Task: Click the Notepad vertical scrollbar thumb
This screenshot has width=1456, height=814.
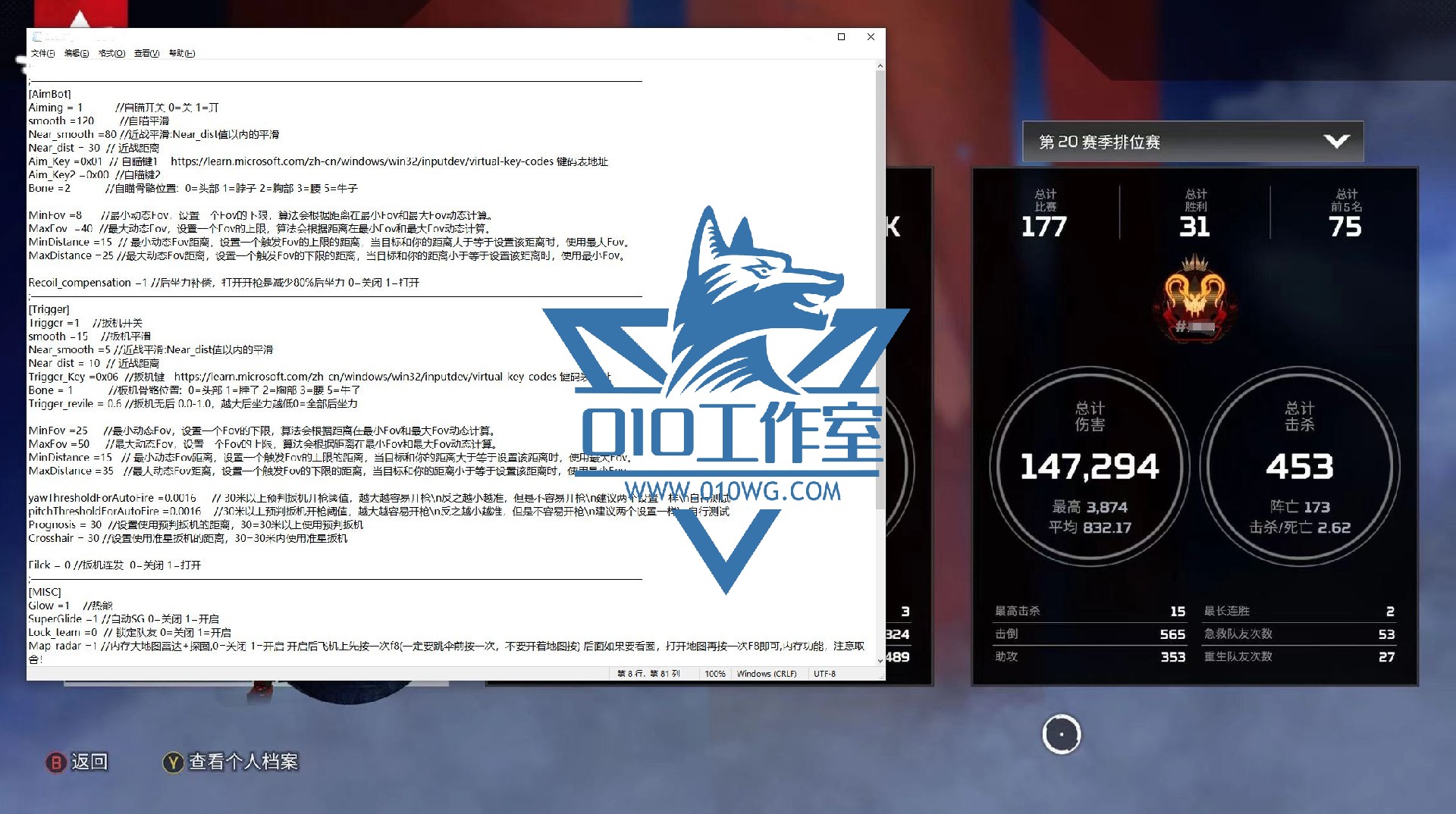Action: coord(880,290)
